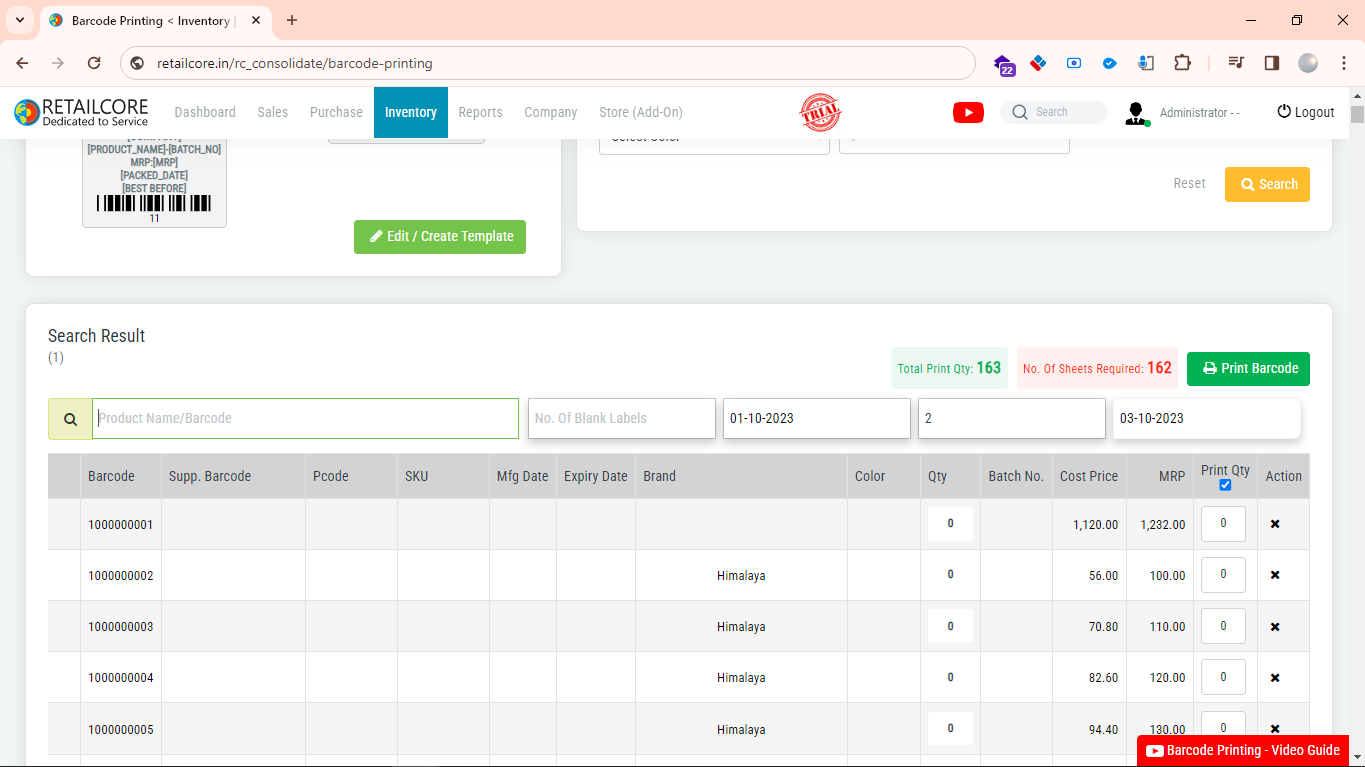
Task: Click barcode cell 1000000004
Action: click(121, 678)
